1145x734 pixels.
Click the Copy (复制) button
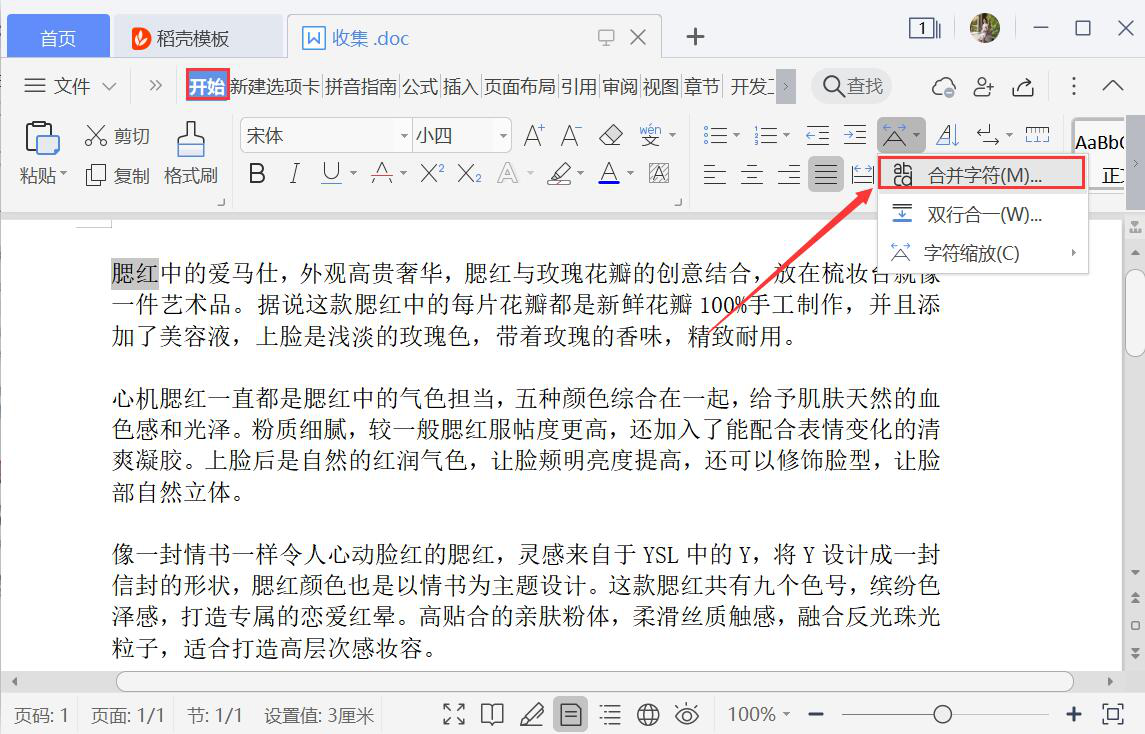coord(117,175)
